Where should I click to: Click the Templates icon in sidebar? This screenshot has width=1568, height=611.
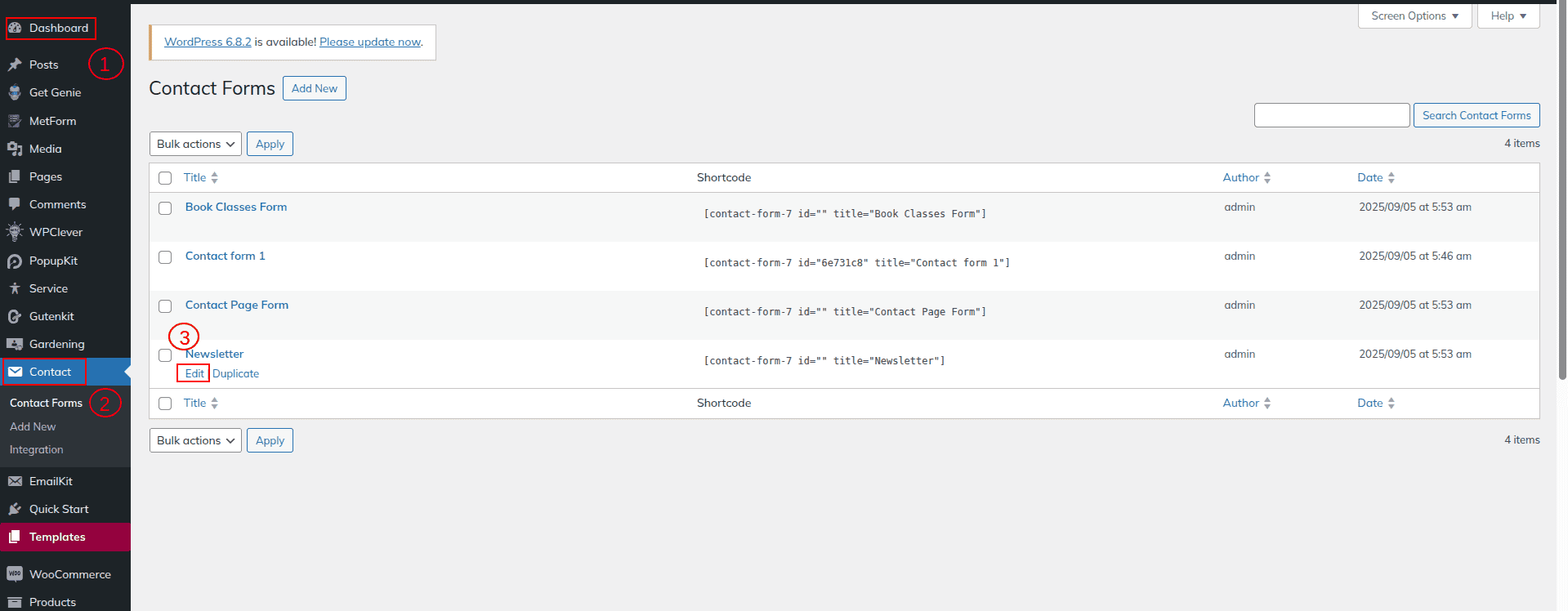coord(15,537)
